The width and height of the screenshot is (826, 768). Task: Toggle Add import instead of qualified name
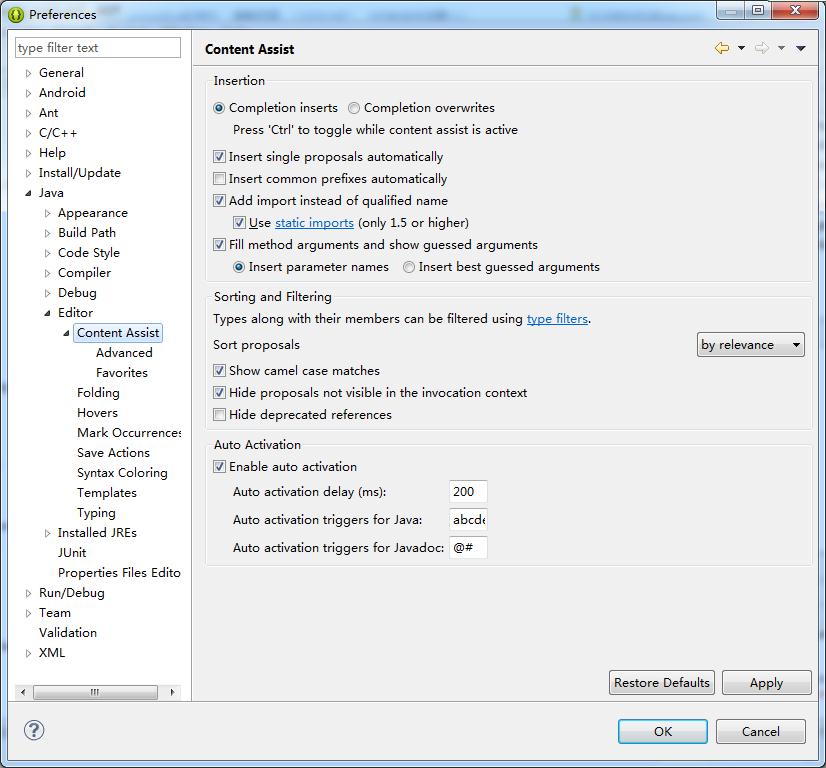pyautogui.click(x=219, y=201)
